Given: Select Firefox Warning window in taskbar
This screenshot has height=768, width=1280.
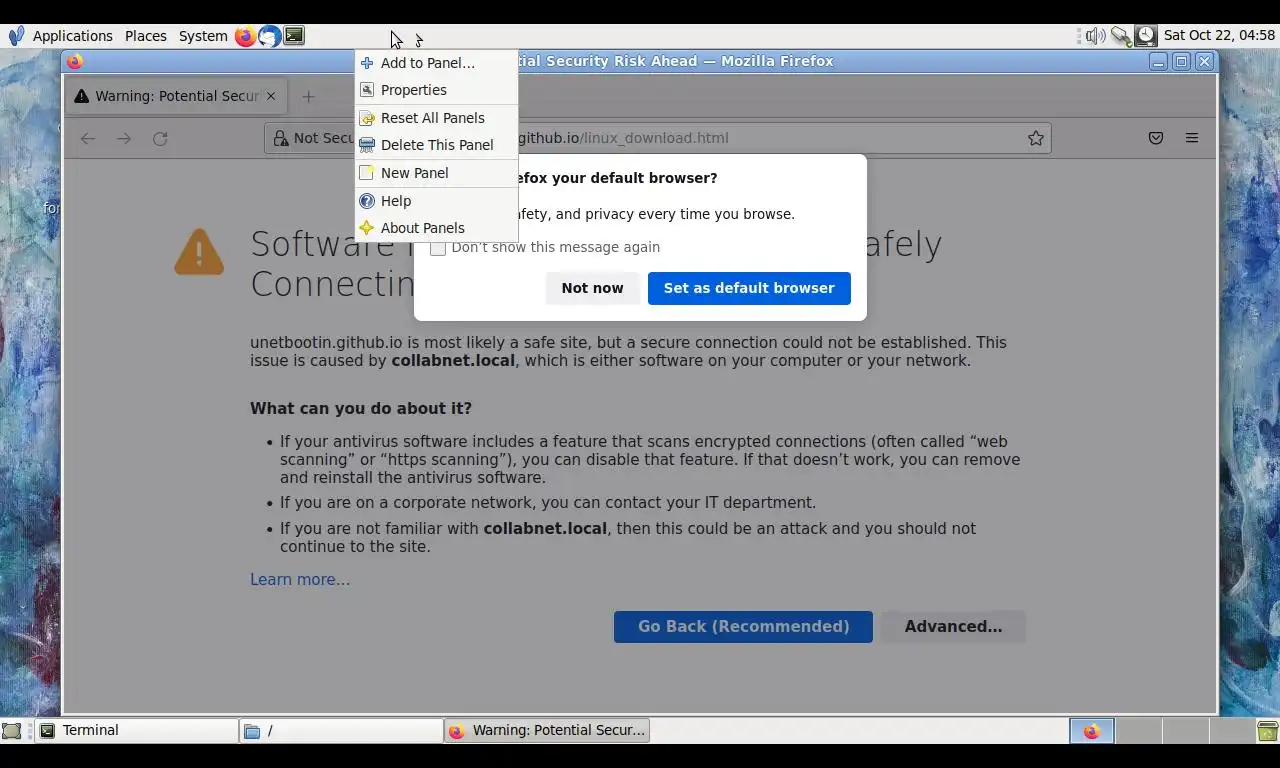Looking at the screenshot, I should point(547,731).
